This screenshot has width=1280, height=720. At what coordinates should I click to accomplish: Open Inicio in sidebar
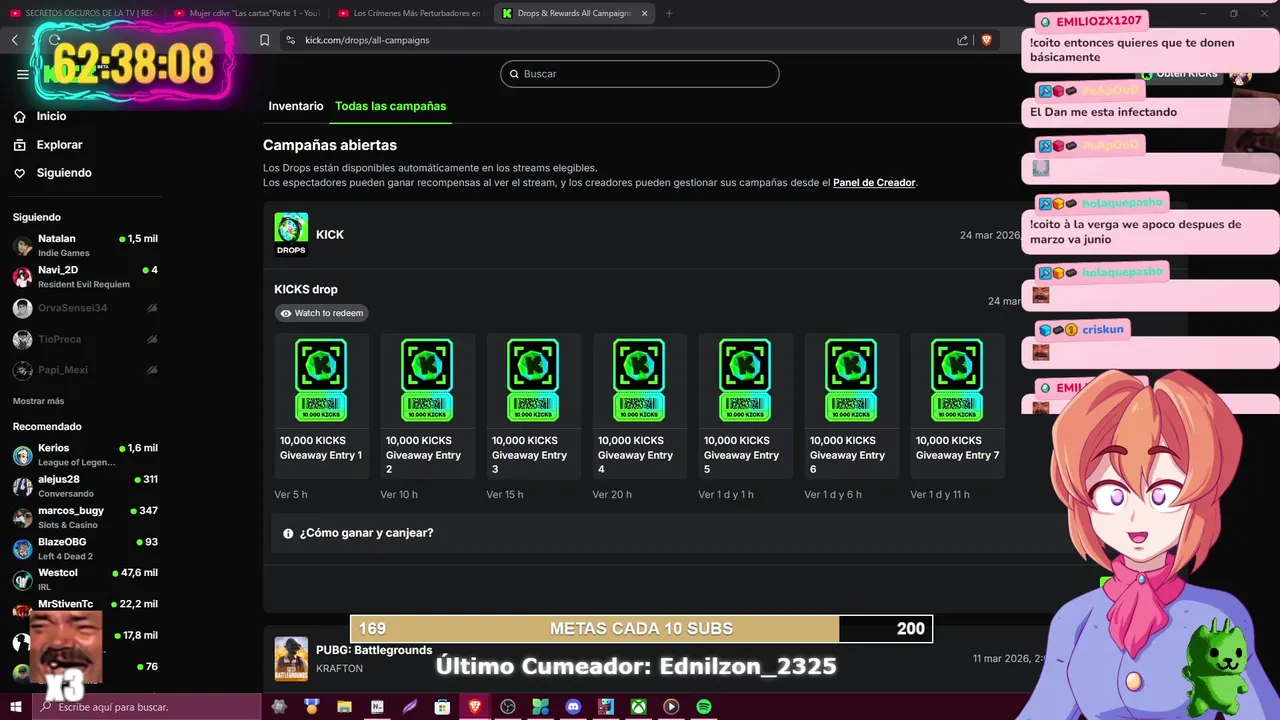(51, 117)
